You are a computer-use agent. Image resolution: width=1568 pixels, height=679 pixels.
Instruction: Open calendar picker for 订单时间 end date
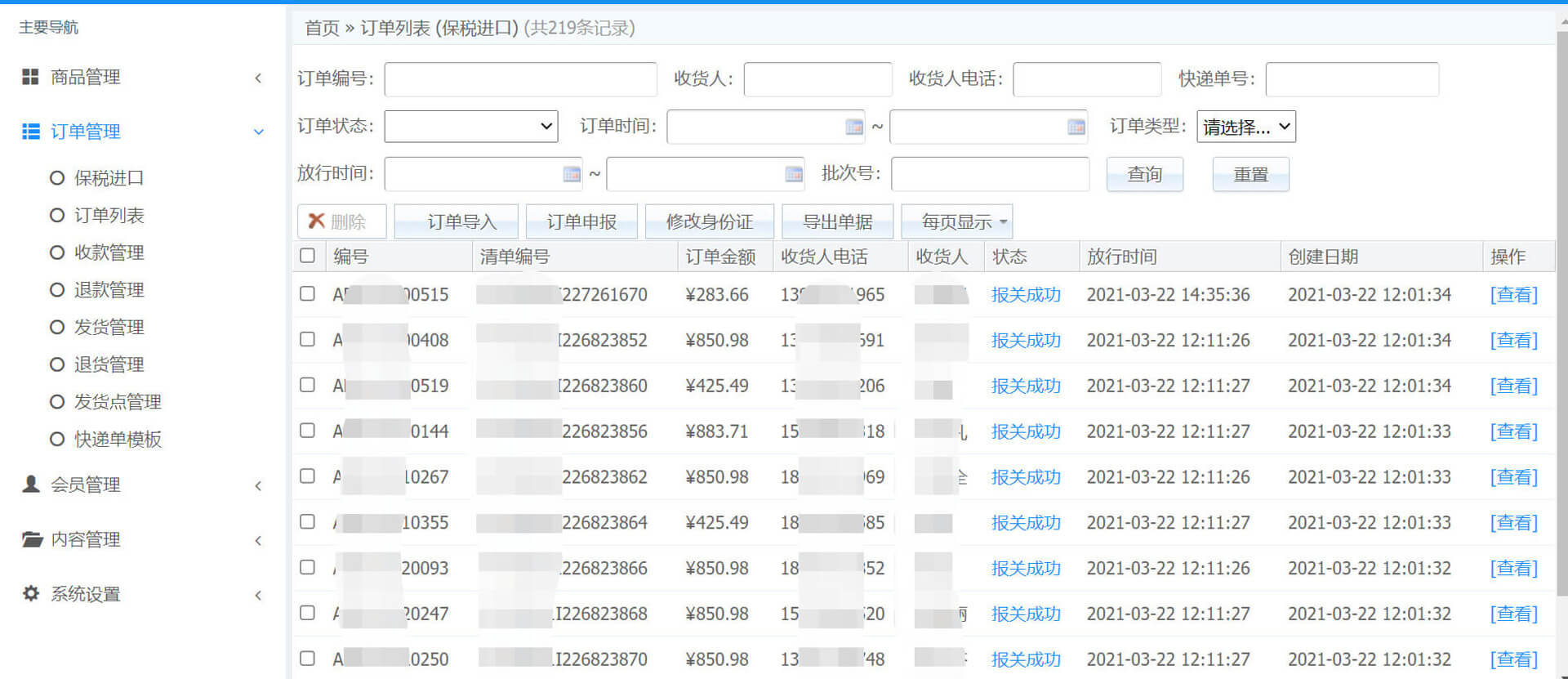pyautogui.click(x=1076, y=127)
